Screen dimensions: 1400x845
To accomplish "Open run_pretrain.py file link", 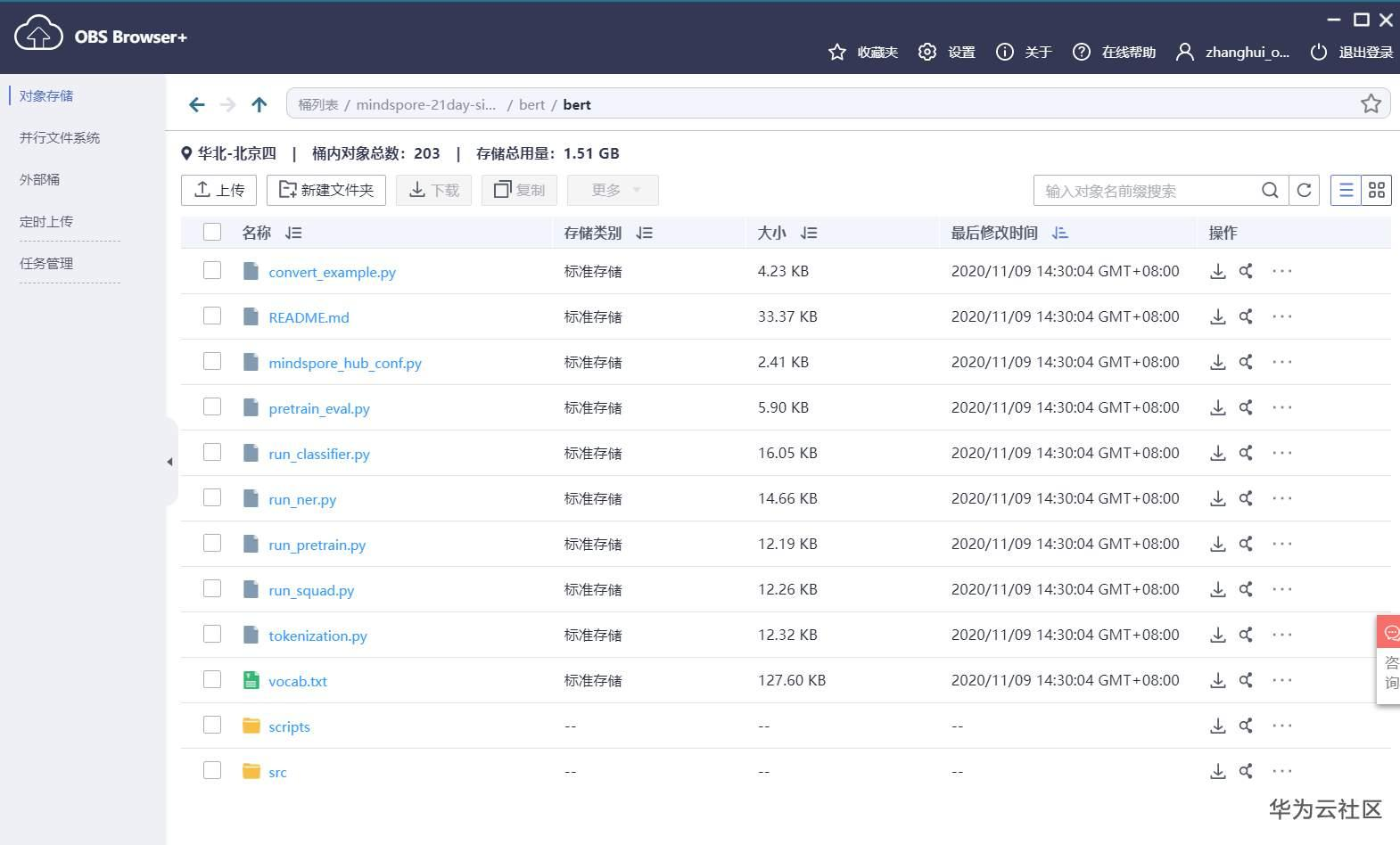I will coord(317,545).
